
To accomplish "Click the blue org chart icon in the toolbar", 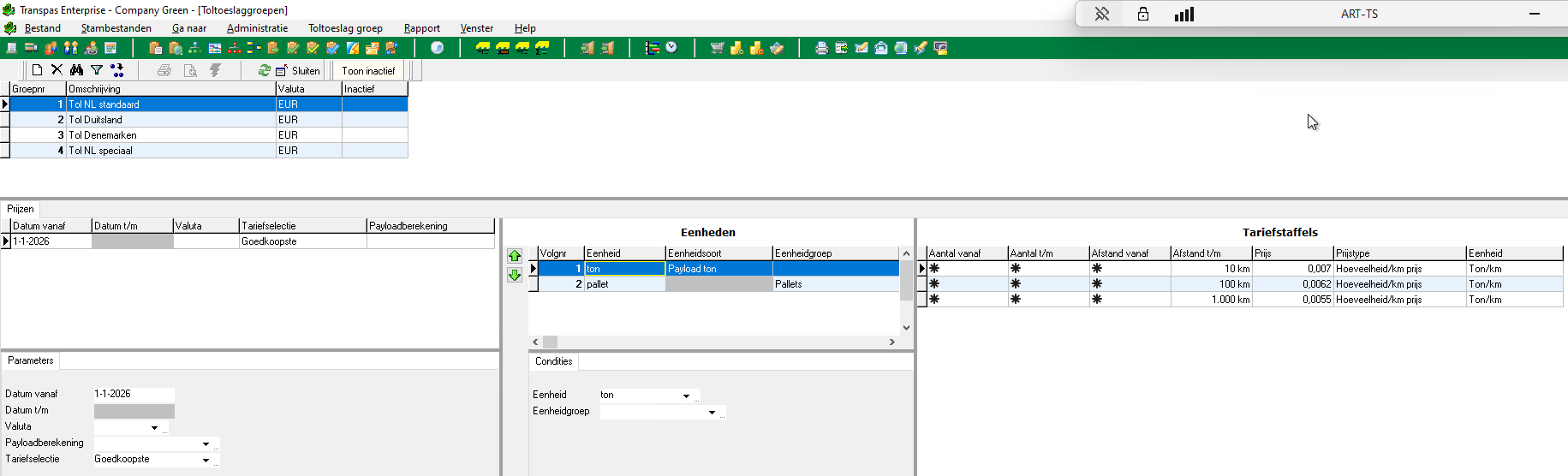I will 195,48.
